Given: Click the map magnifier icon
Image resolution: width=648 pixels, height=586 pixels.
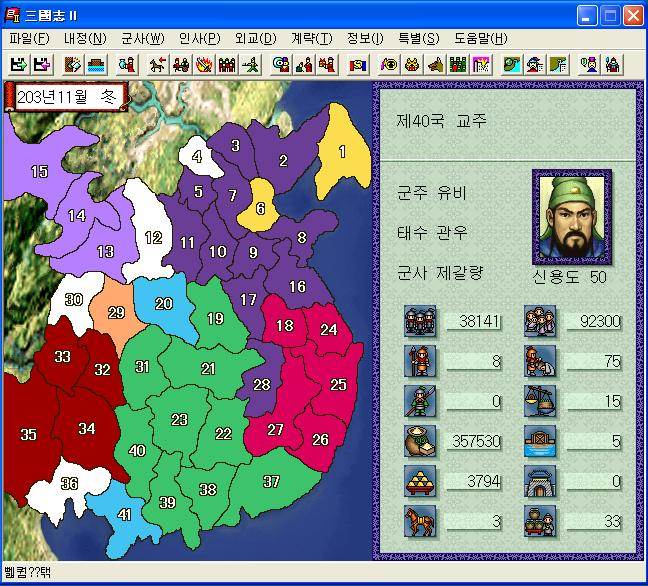Looking at the screenshot, I should pos(512,64).
